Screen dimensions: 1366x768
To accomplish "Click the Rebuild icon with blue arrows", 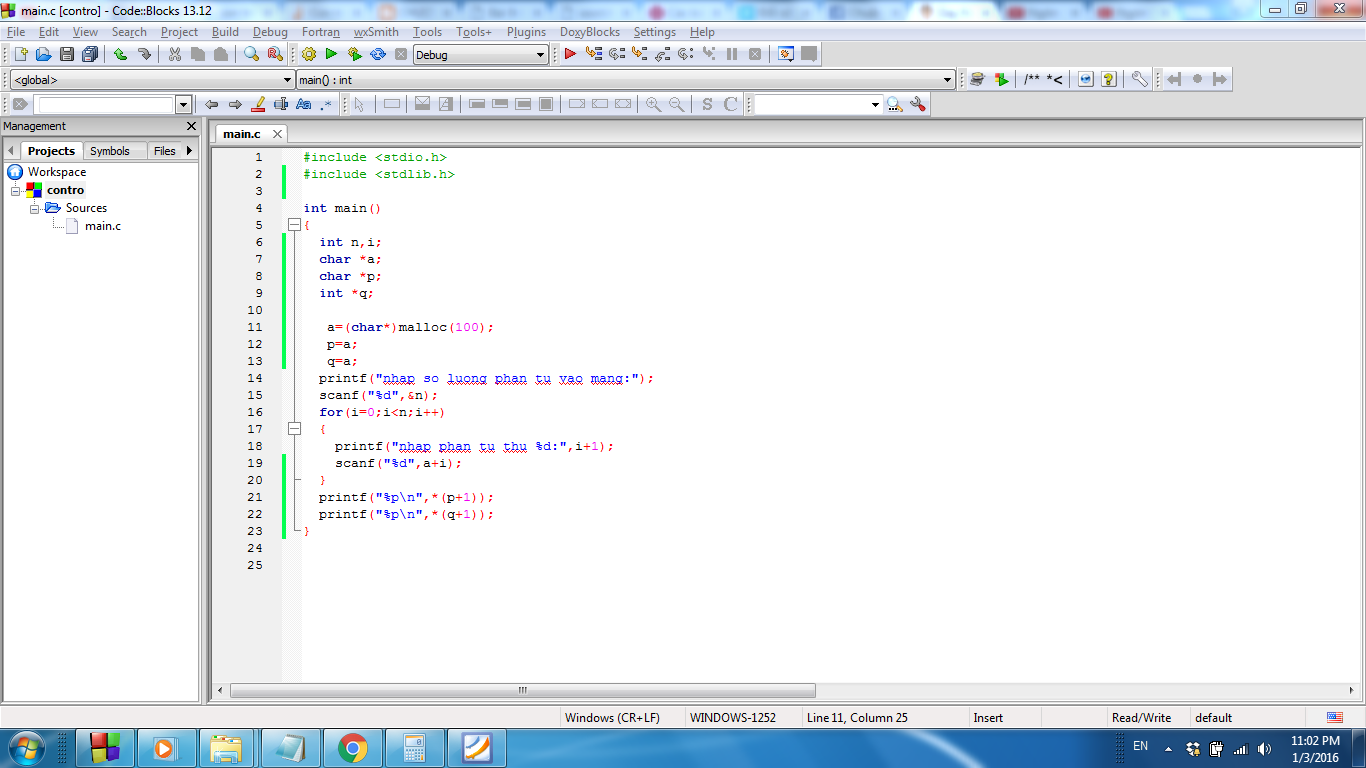I will (x=378, y=54).
